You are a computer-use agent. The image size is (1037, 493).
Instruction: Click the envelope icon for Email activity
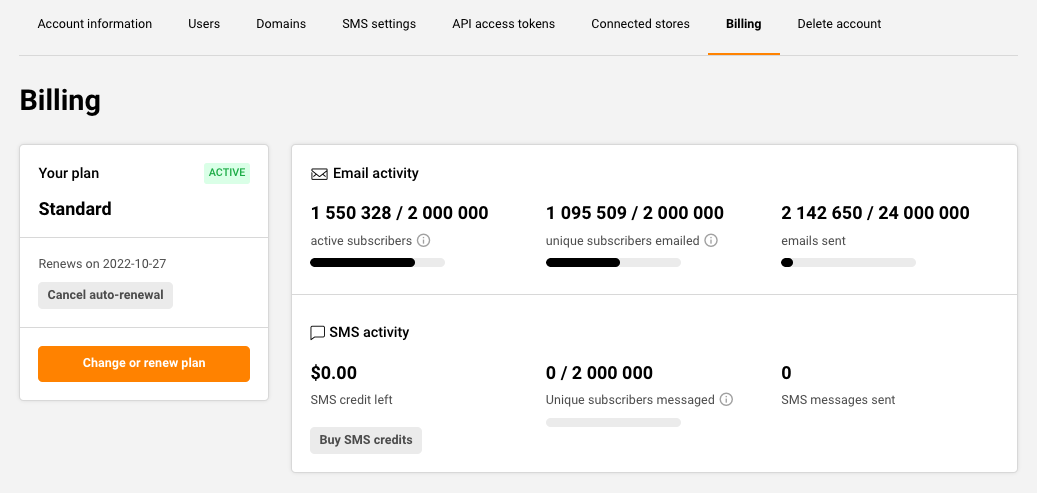(x=319, y=174)
